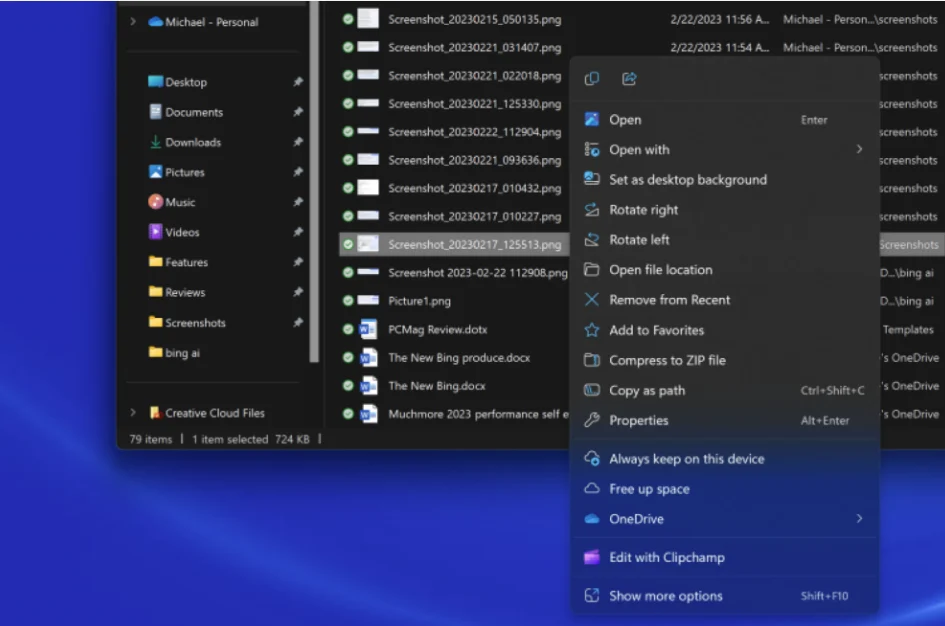Screen dimensions: 945x626
Task: Open the selected file via Open
Action: [x=724, y=119]
